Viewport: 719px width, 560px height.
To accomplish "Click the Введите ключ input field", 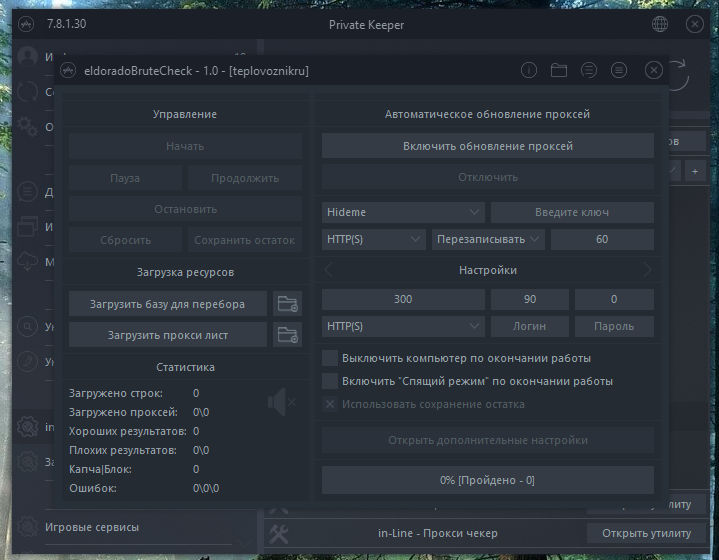I will [x=572, y=212].
